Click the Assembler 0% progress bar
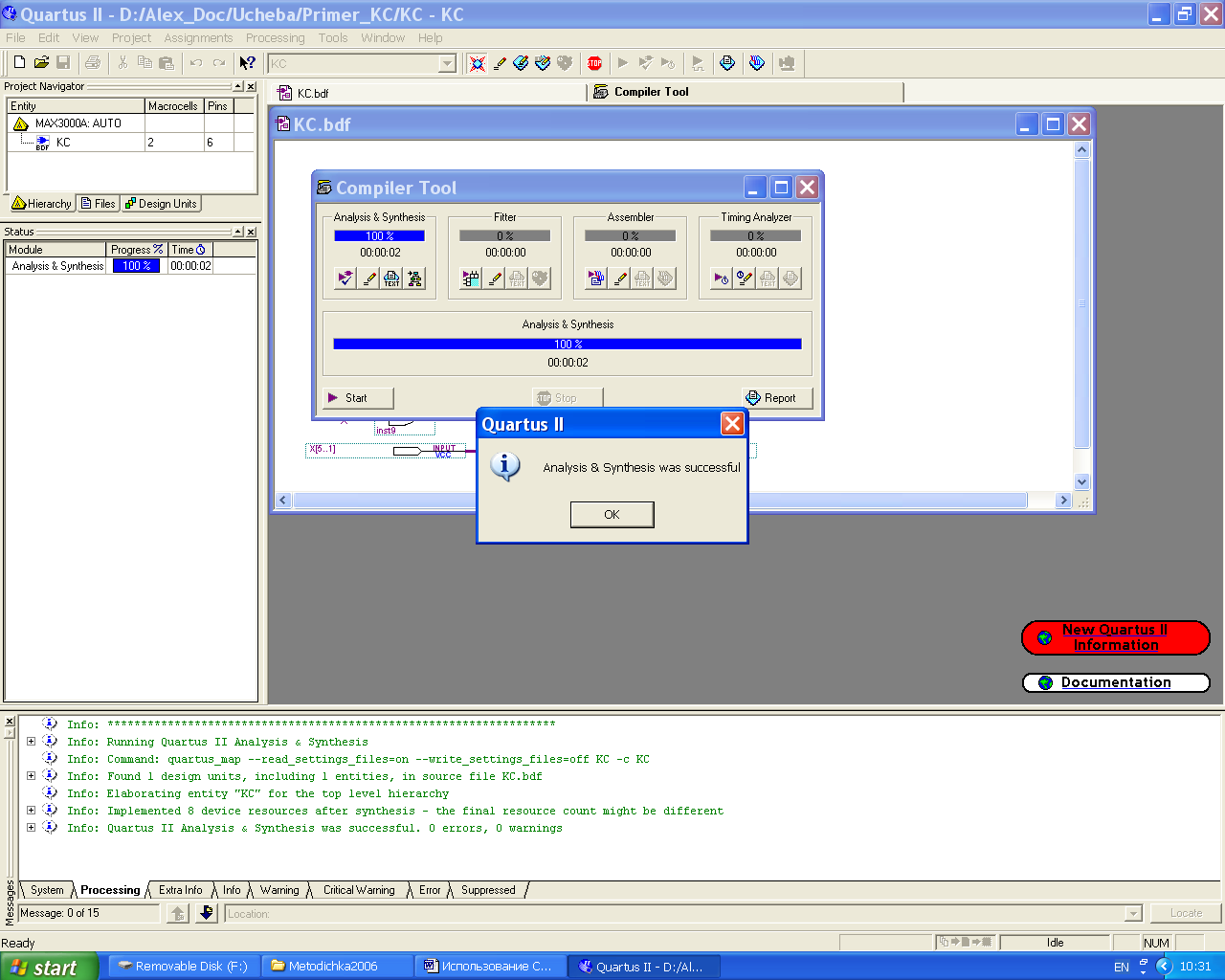Image resolution: width=1225 pixels, height=980 pixels. (630, 235)
